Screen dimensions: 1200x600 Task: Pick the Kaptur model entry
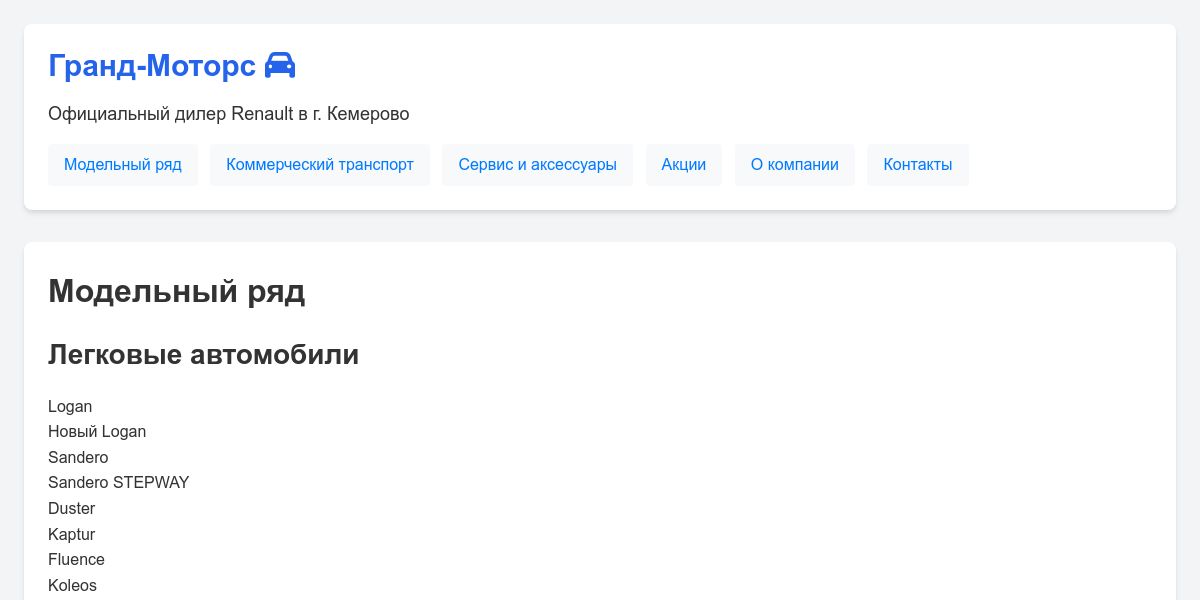tap(72, 535)
